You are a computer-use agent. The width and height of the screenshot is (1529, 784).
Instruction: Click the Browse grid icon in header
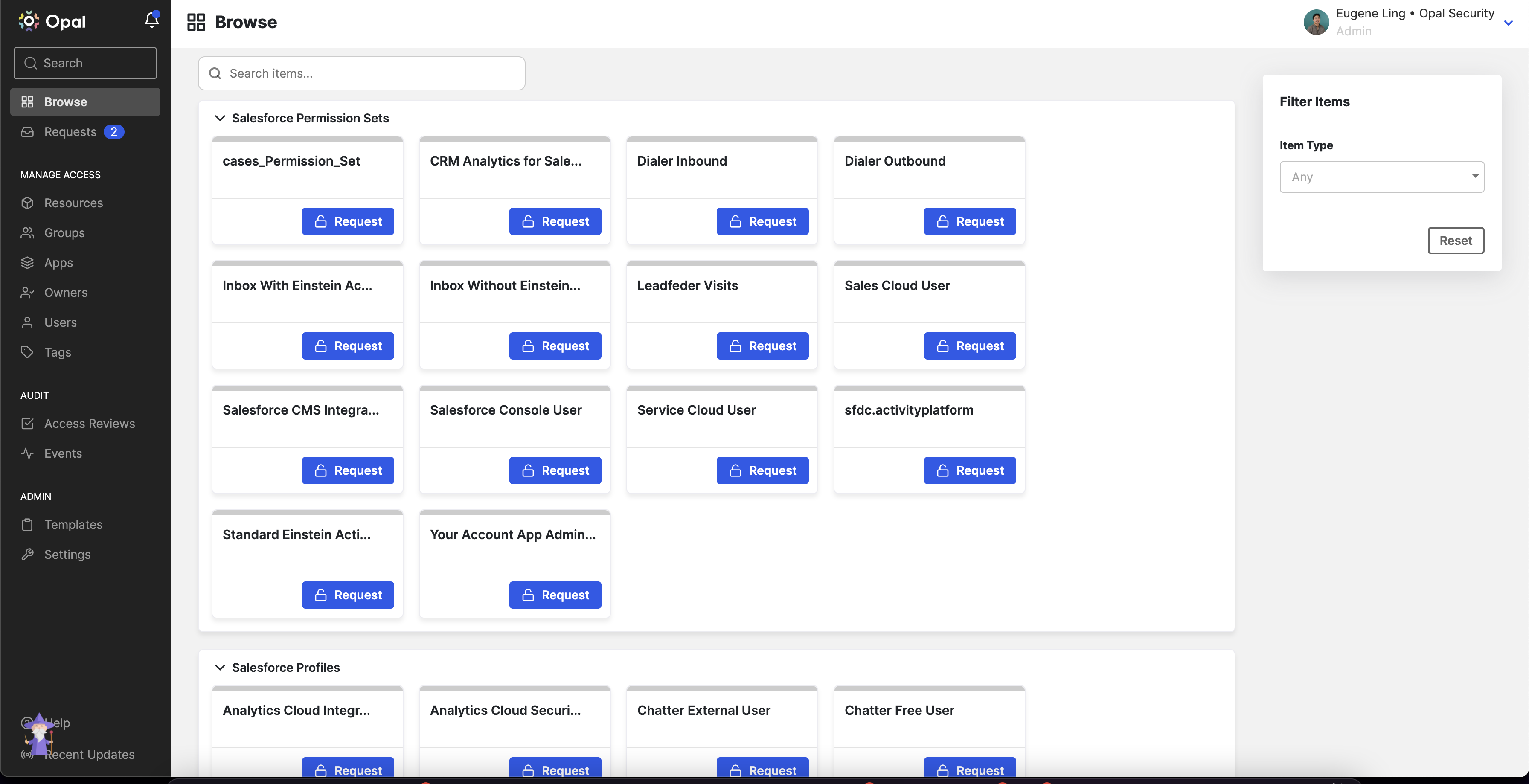point(196,22)
